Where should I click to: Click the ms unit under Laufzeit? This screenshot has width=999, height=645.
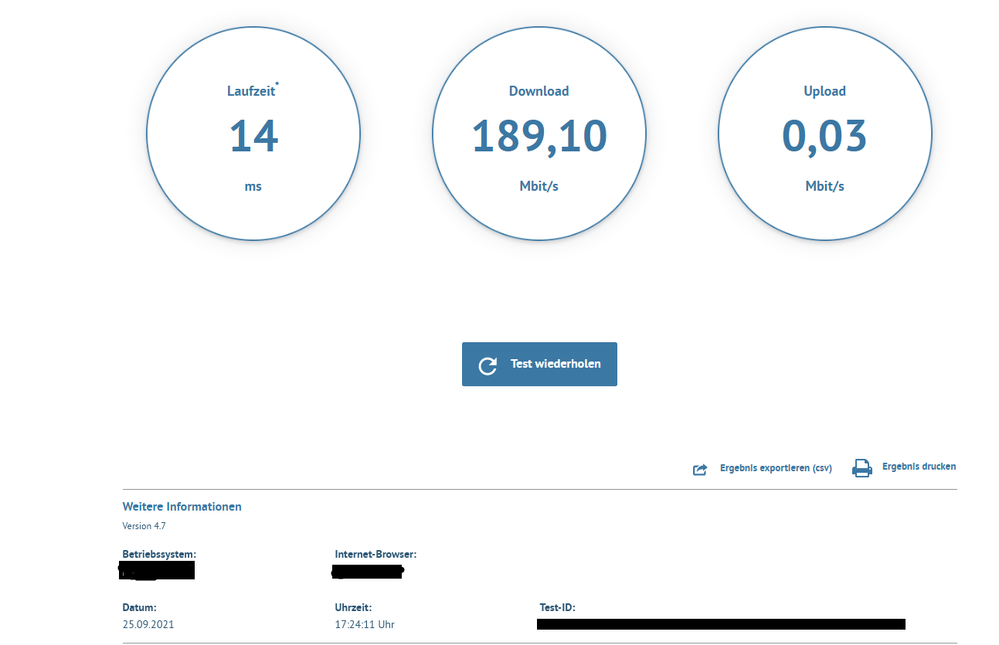253,187
